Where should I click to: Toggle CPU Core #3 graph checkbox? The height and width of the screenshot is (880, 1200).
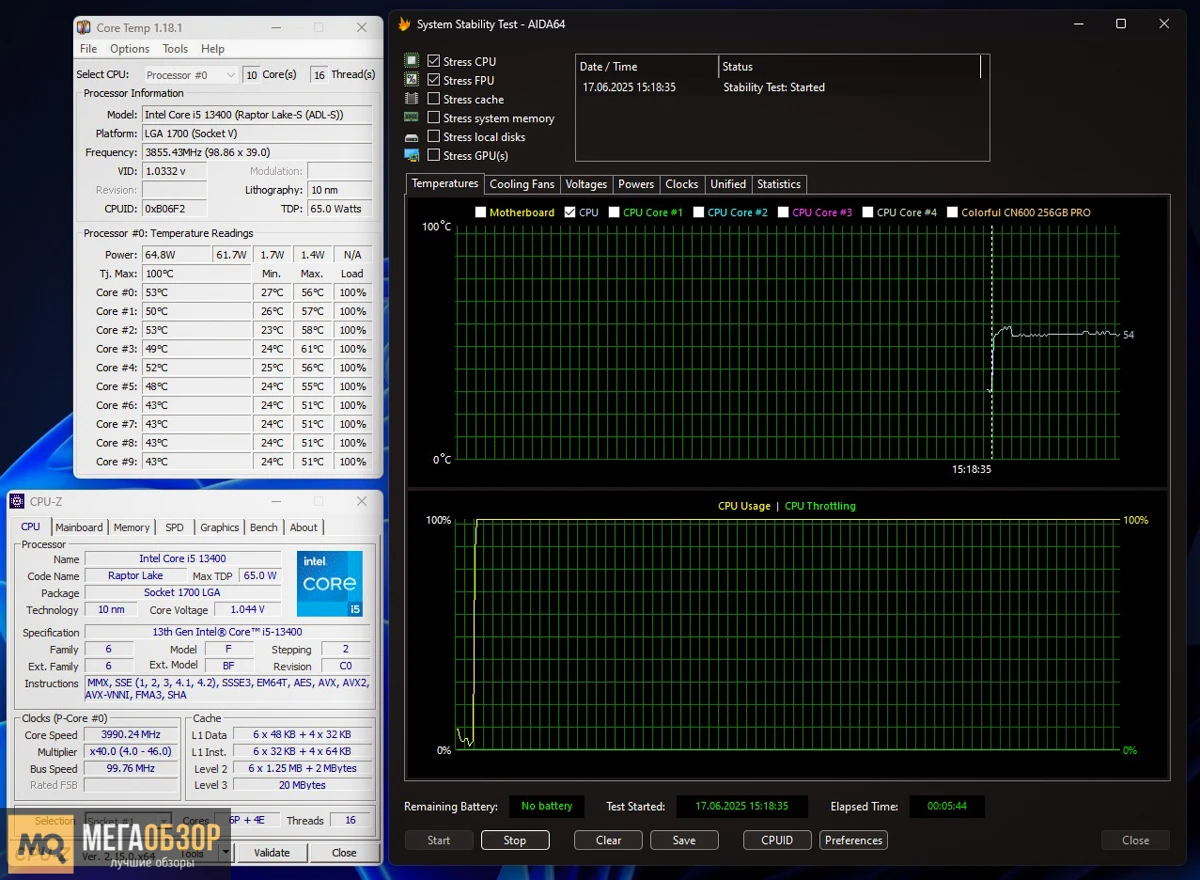click(x=783, y=212)
